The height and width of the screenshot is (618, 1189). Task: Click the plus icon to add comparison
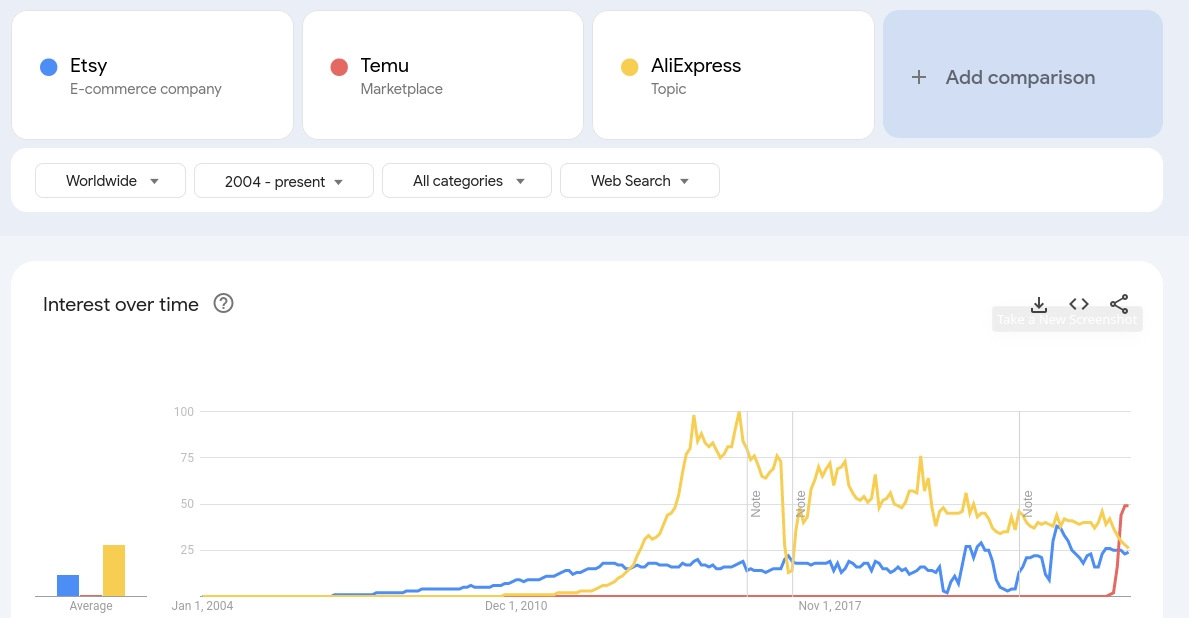pyautogui.click(x=919, y=77)
